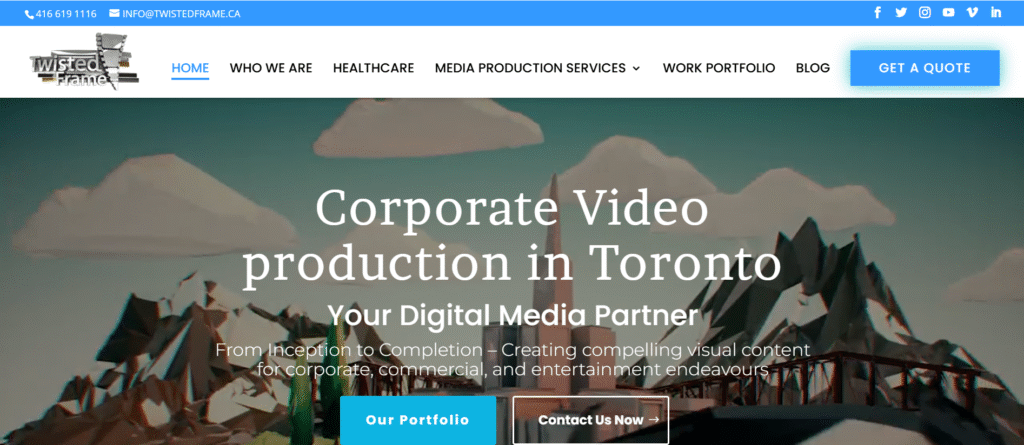Open the LinkedIn social icon
The height and width of the screenshot is (445, 1024).
[x=996, y=12]
